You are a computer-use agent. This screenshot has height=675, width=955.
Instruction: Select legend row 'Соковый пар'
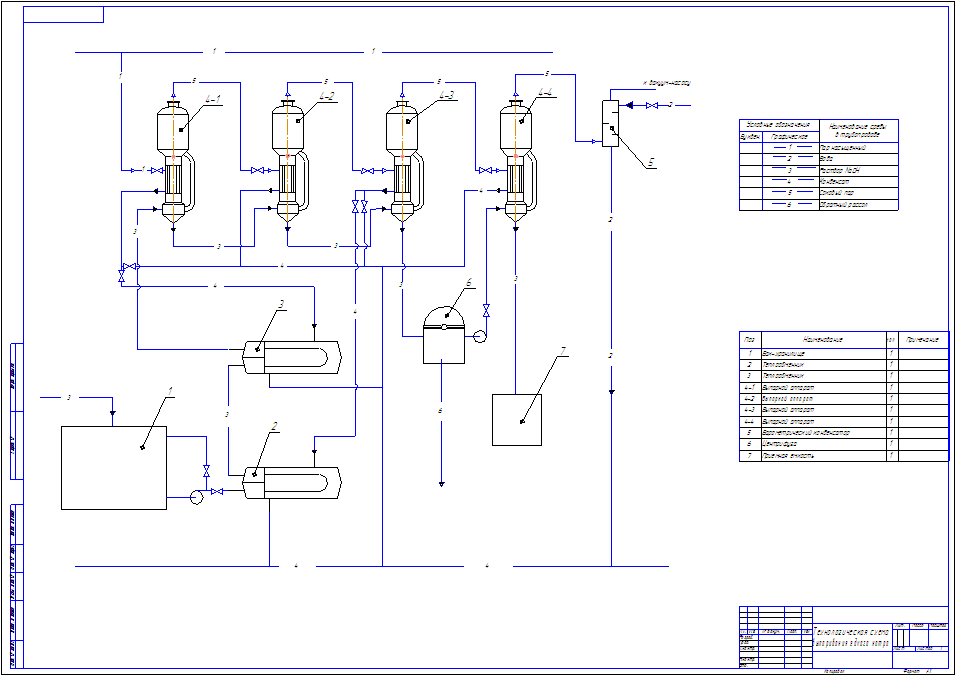click(819, 193)
